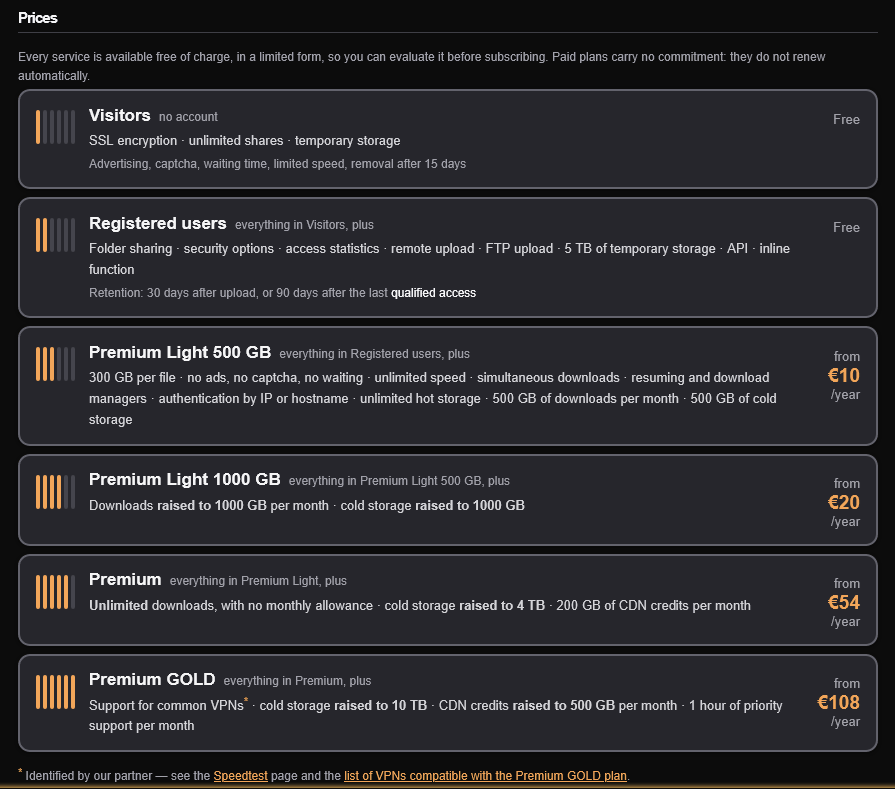Click the 'no account' note
The image size is (895, 789).
pyautogui.click(x=188, y=117)
